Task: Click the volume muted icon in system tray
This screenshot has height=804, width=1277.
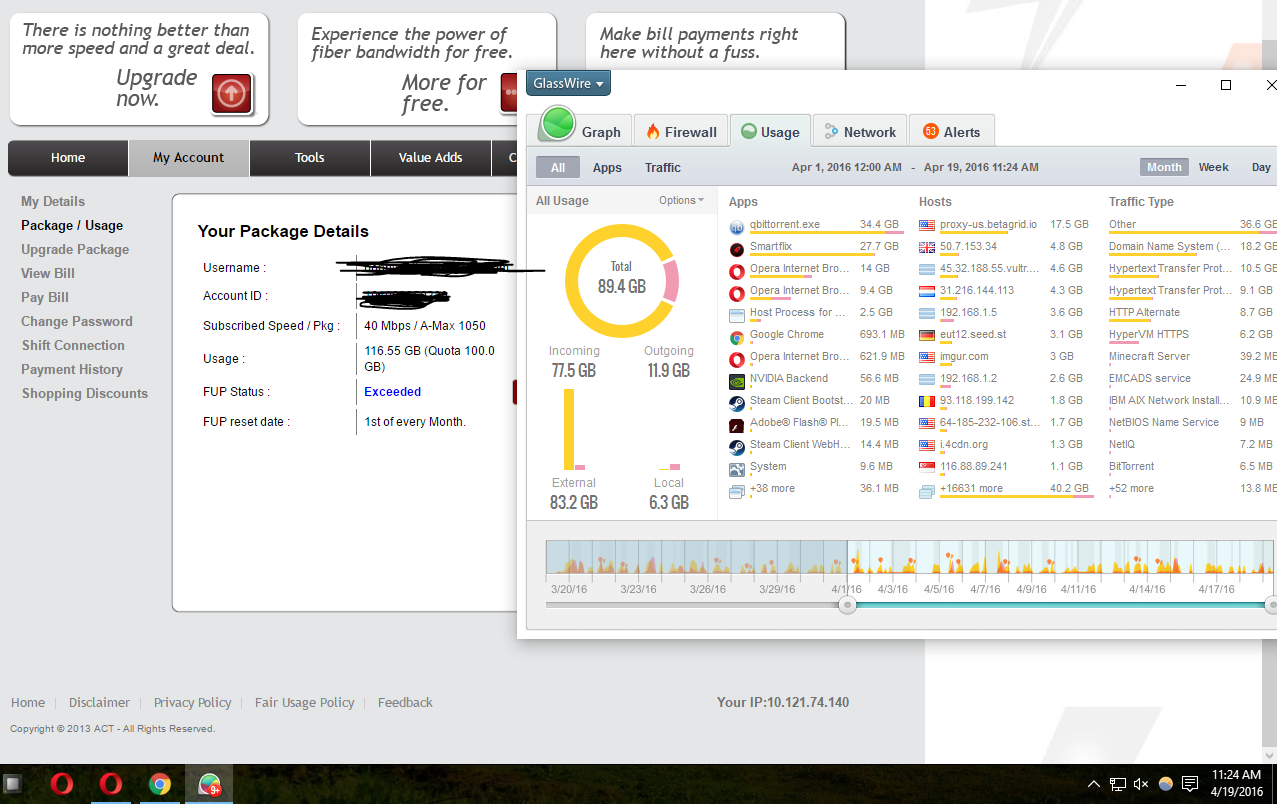Action: 1141,784
